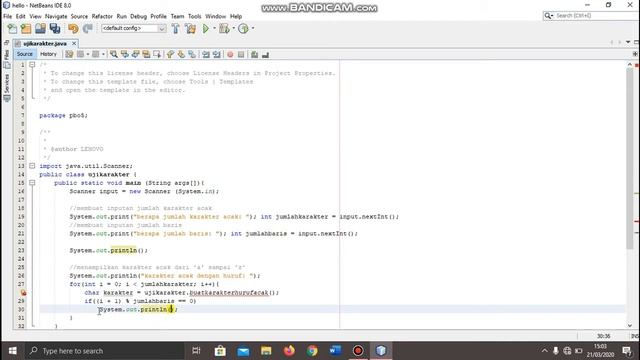
Task: Click the Next Bookmark icon
Action: (x=181, y=54)
